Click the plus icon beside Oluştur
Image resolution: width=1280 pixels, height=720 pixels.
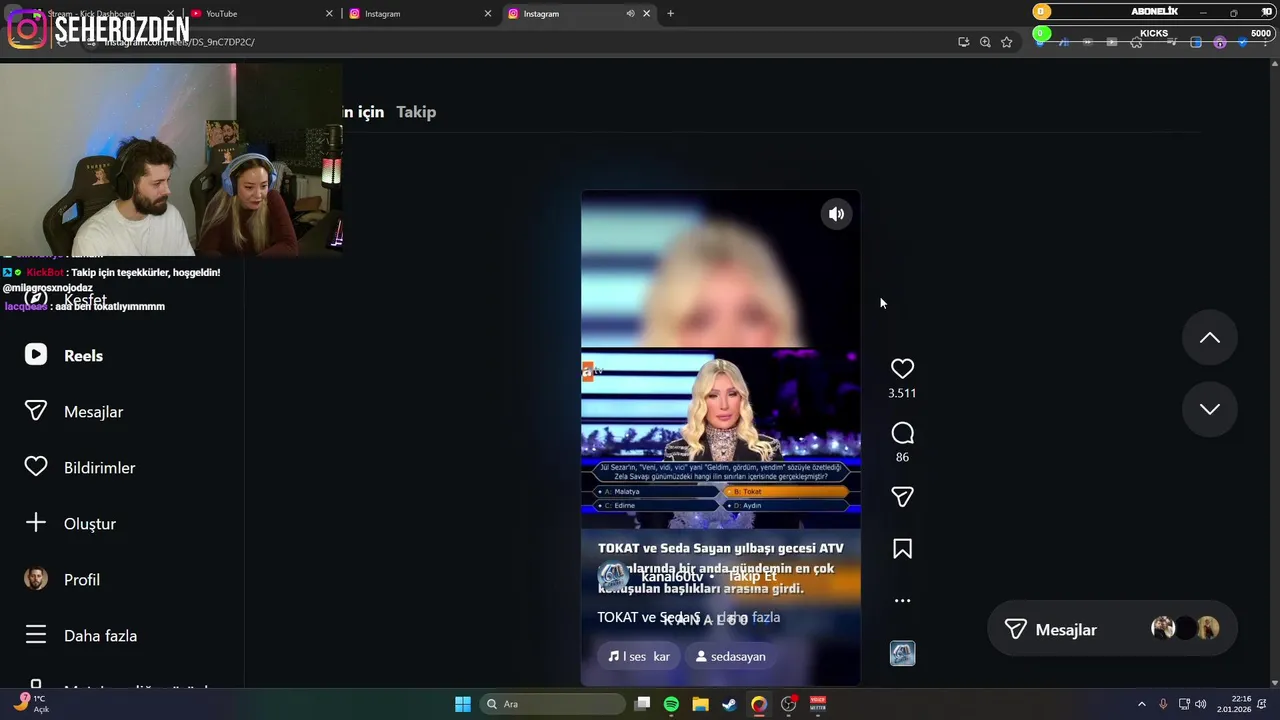pyautogui.click(x=36, y=523)
